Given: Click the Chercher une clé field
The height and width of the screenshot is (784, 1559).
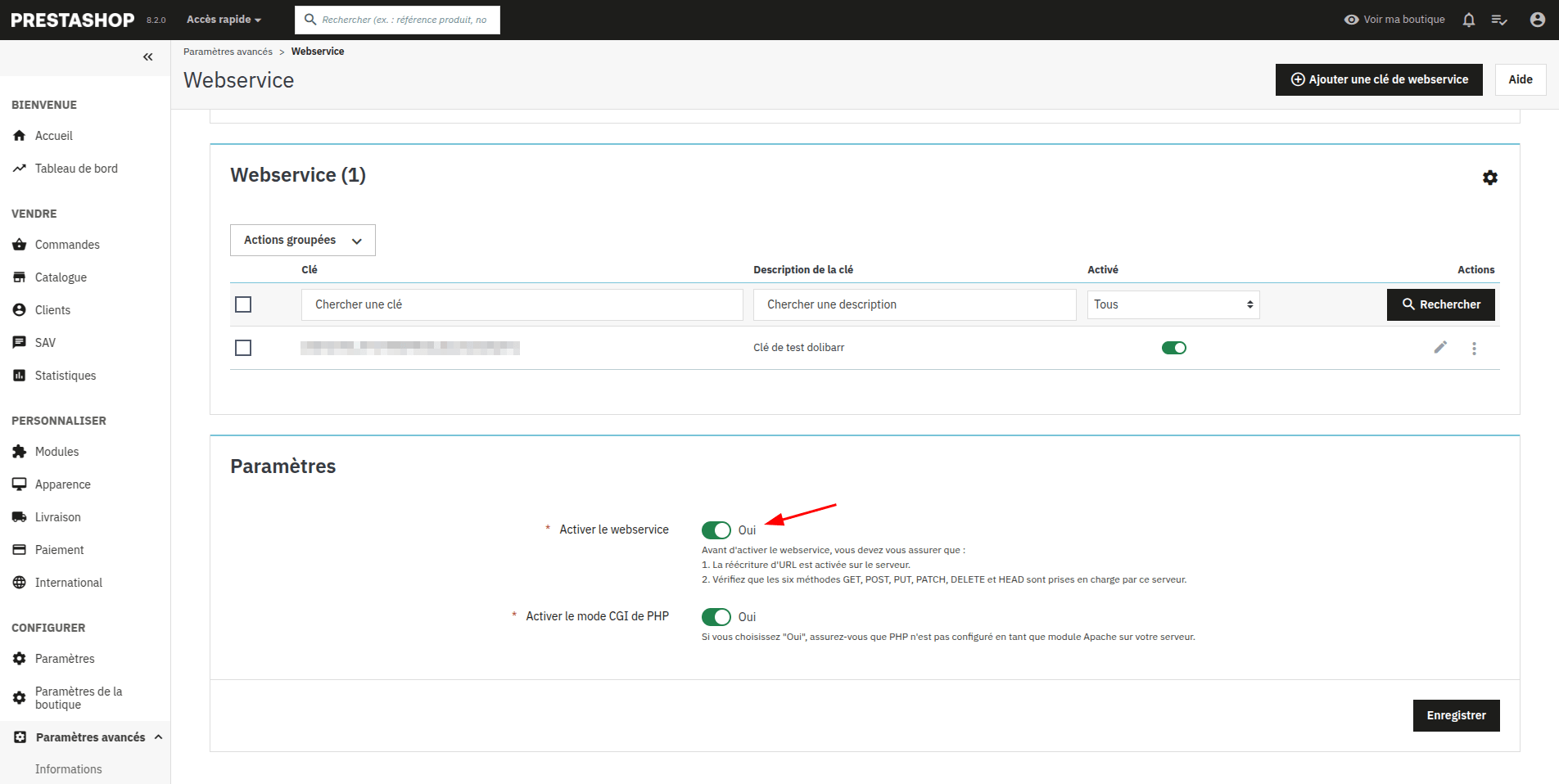Looking at the screenshot, I should click(522, 304).
